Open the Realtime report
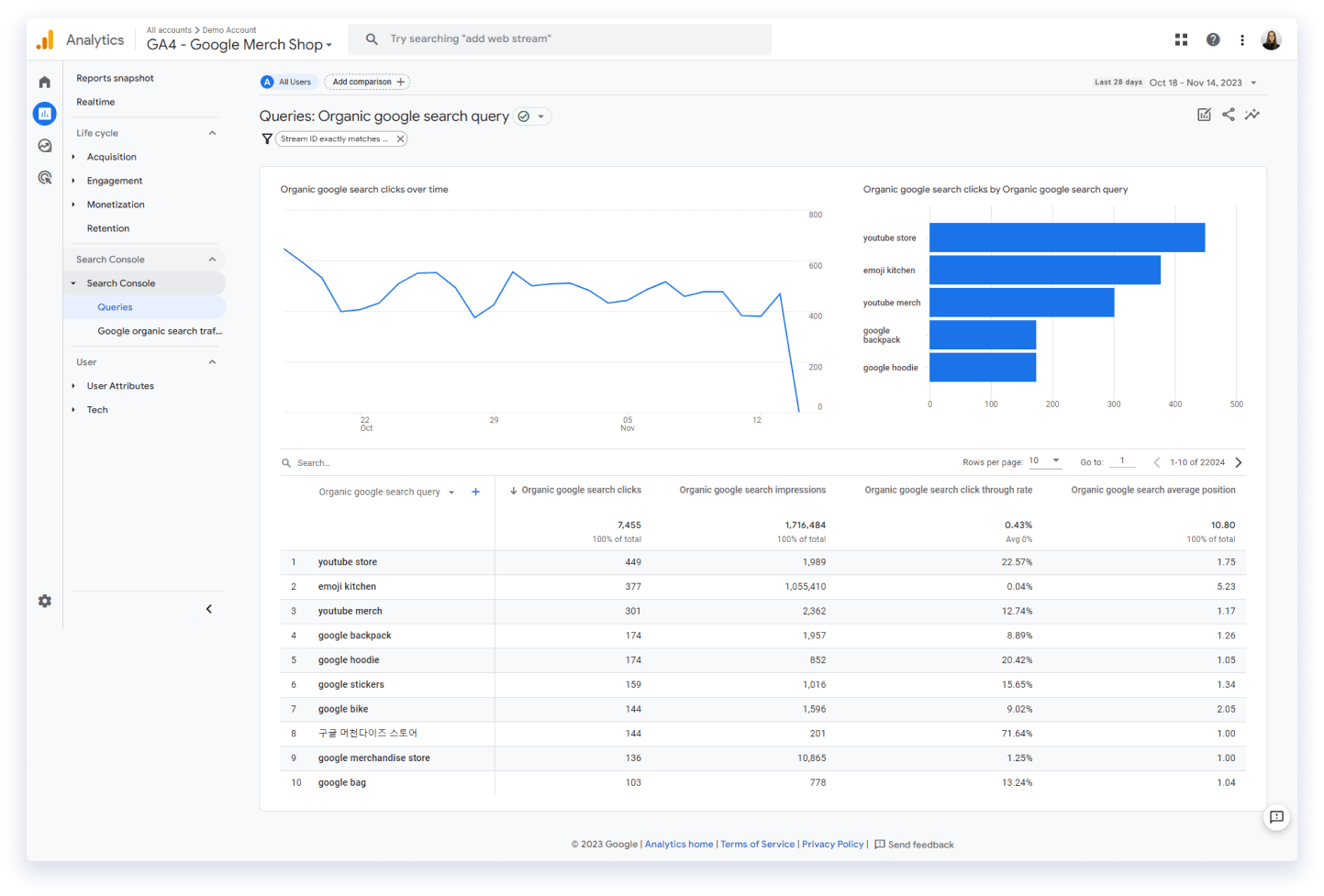Screen dimensions: 1324x896 pyautogui.click(x=95, y=102)
